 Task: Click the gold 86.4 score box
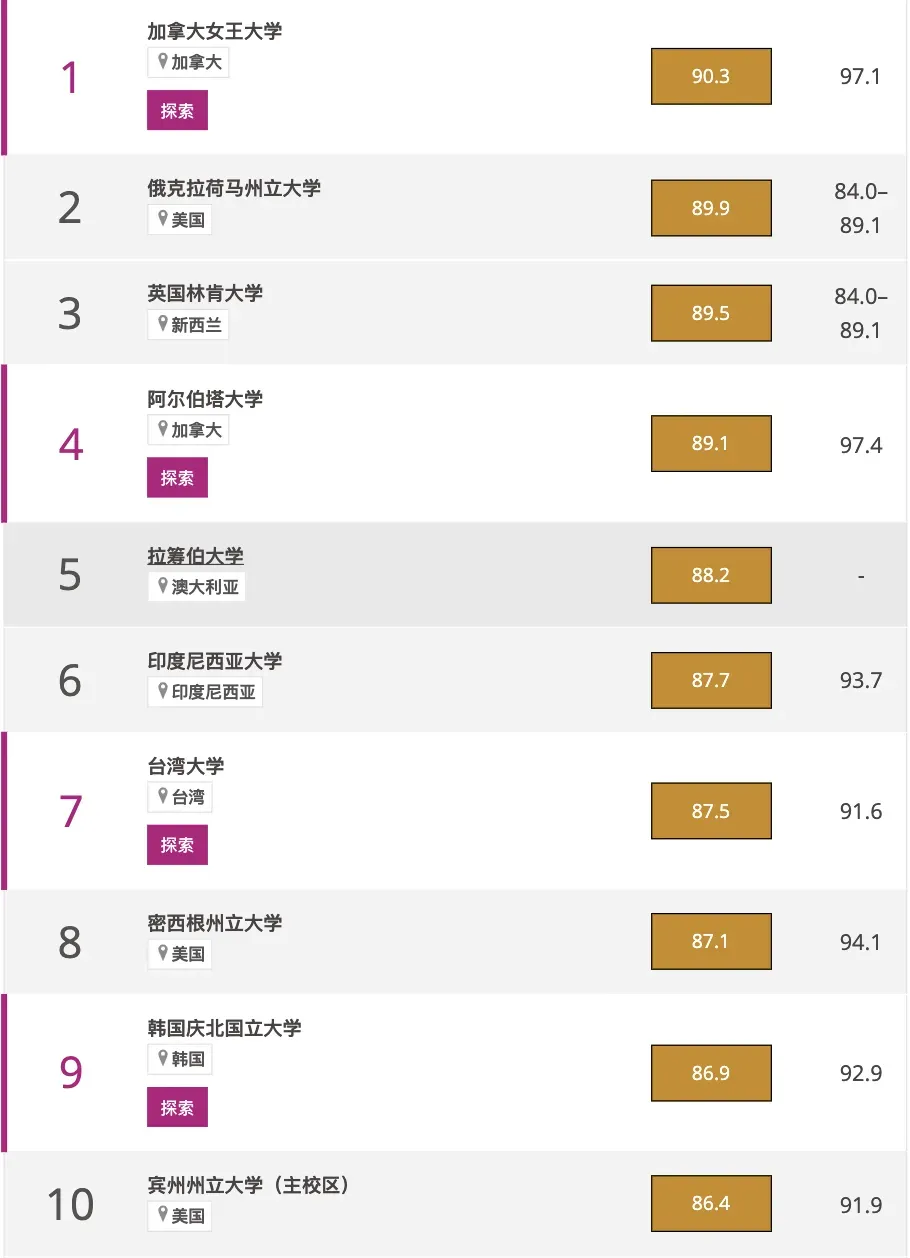[711, 1203]
